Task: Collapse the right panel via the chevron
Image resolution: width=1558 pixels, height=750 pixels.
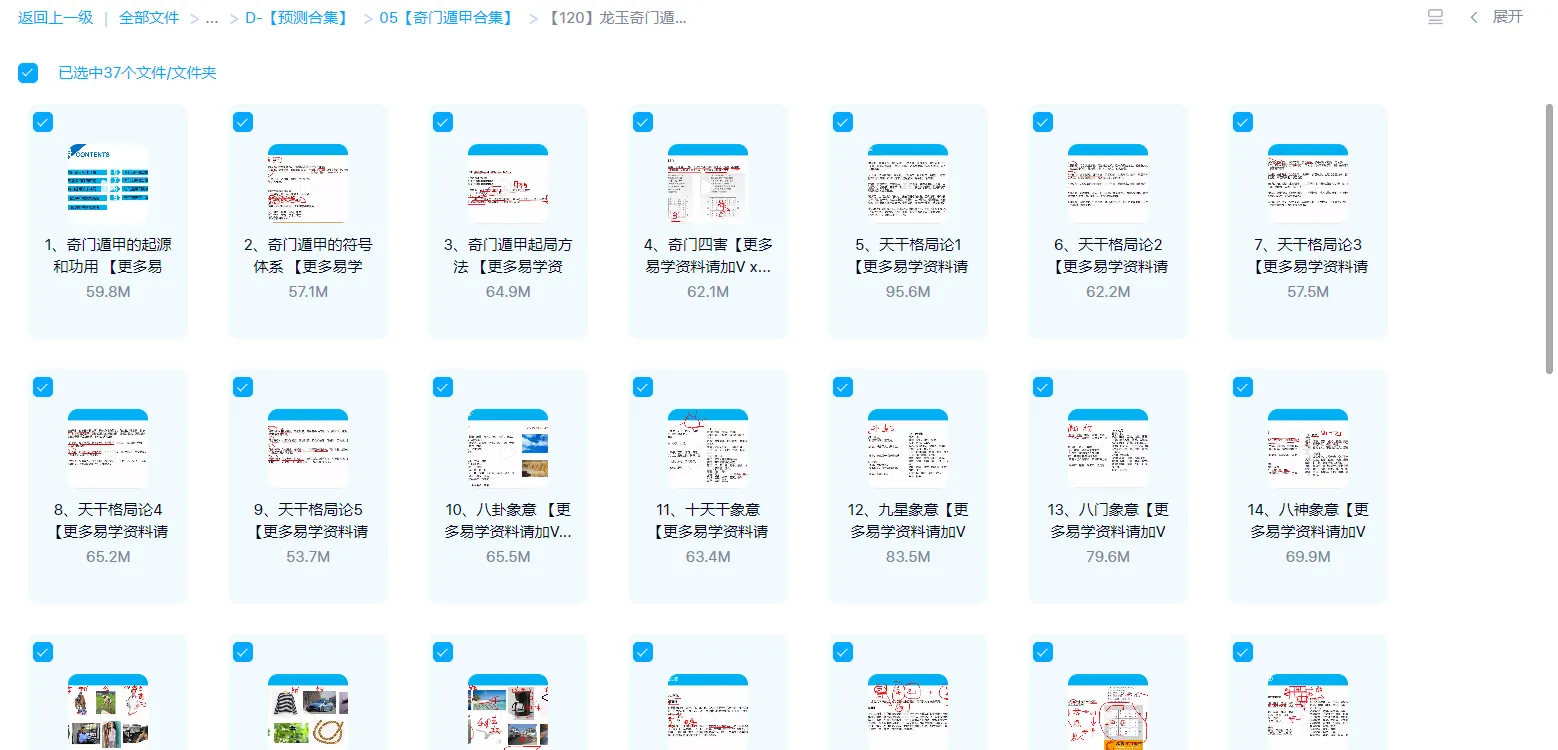Action: tap(1474, 17)
